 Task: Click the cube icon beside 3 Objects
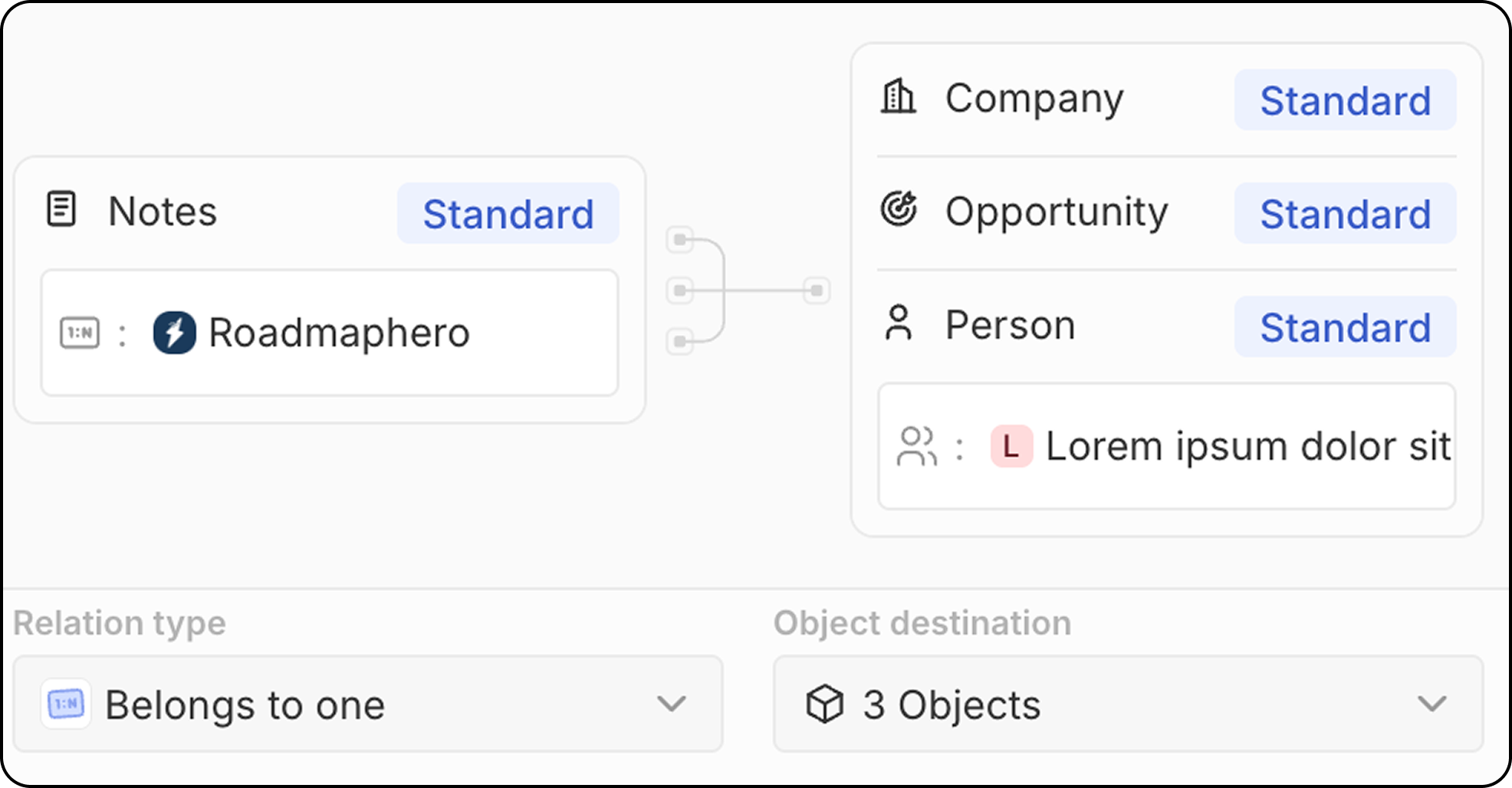pyautogui.click(x=825, y=704)
